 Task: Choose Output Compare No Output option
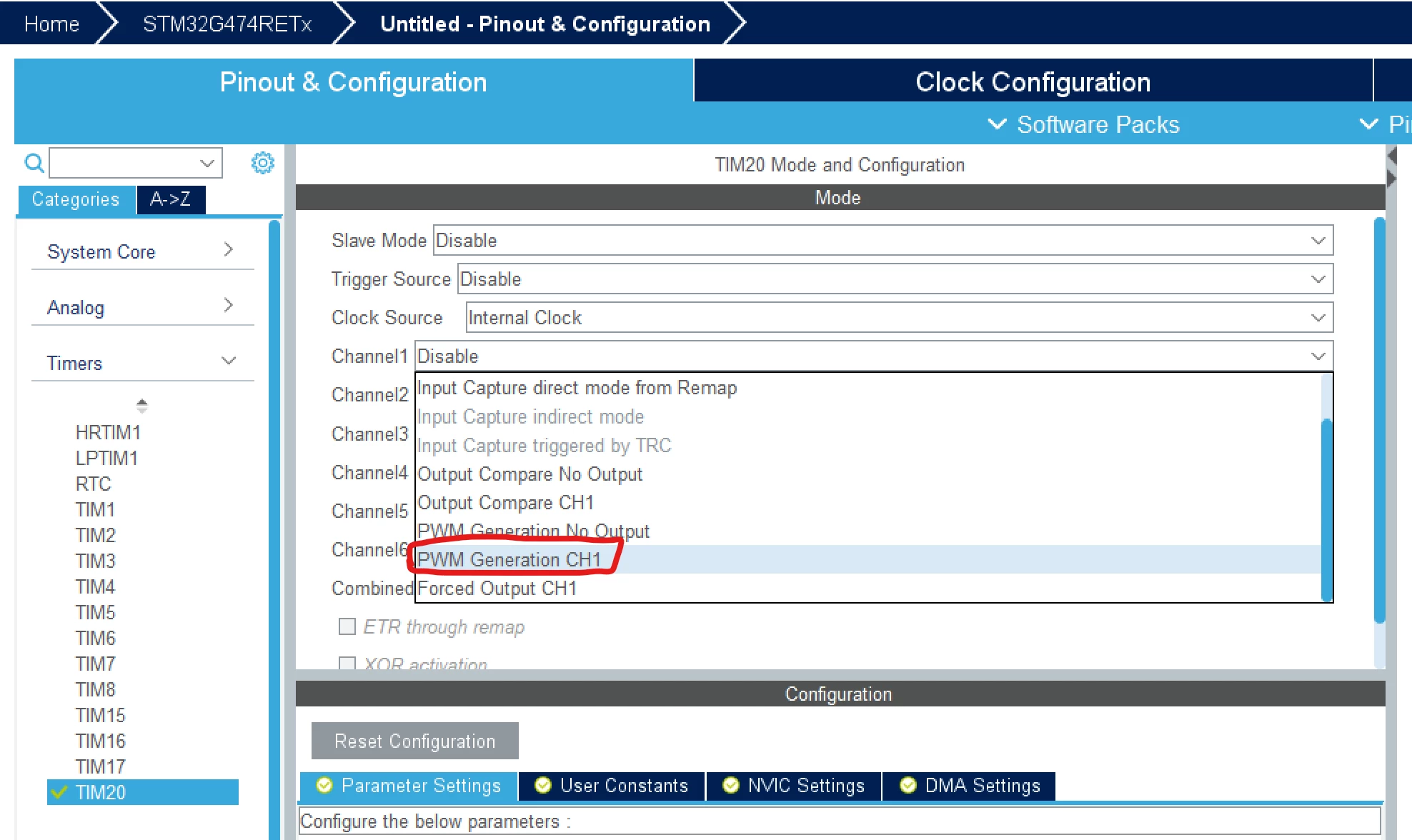coord(869,474)
